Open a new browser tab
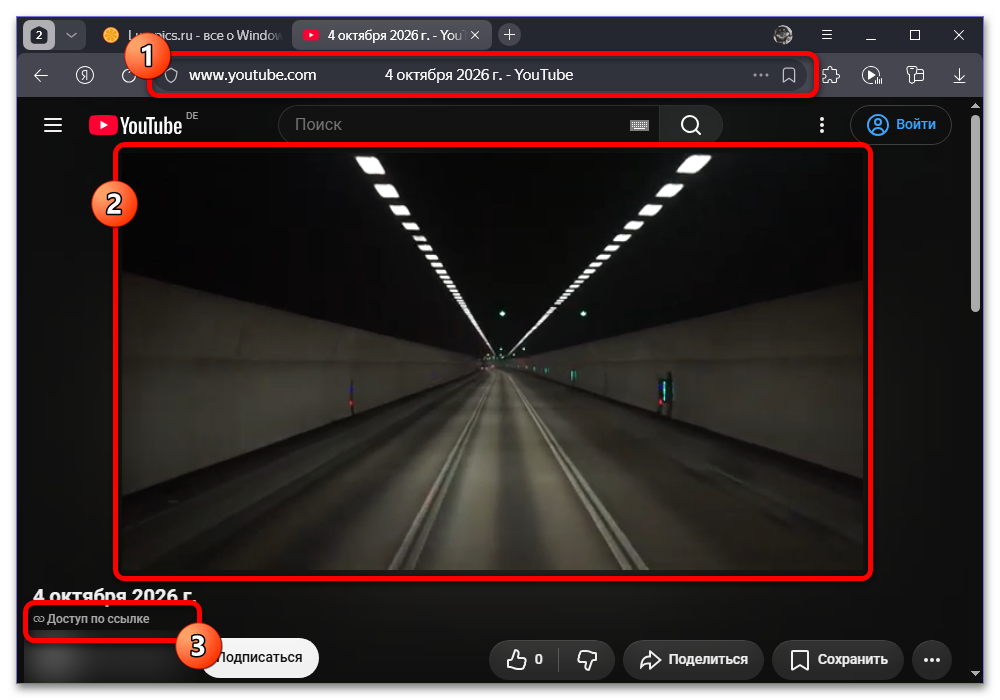1000x700 pixels. 509,35
